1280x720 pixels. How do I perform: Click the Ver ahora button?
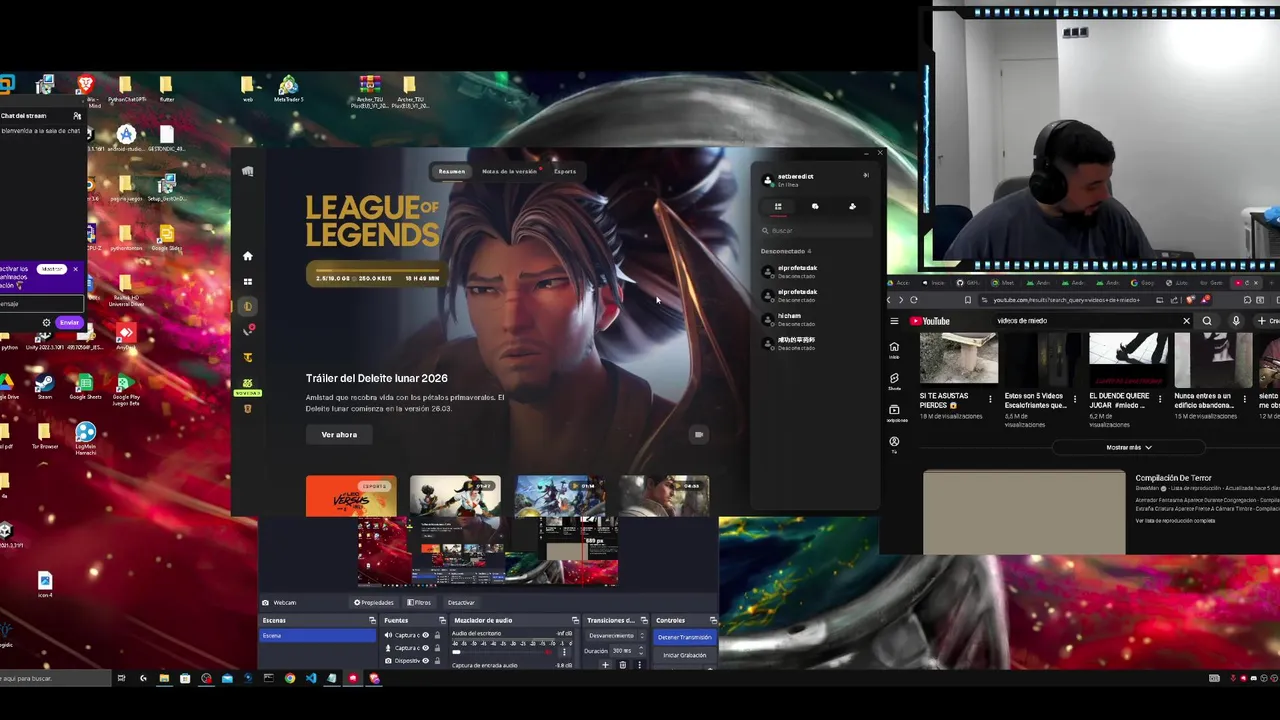[339, 435]
